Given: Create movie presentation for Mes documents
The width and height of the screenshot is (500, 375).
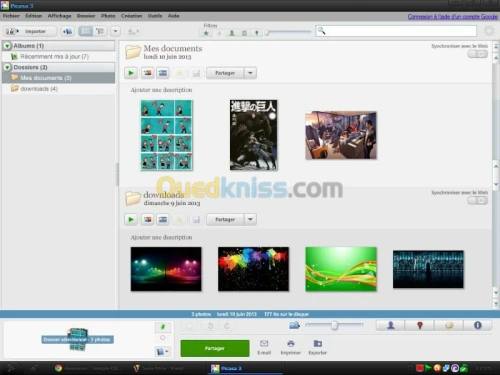Looking at the screenshot, I should pyautogui.click(x=163, y=73).
